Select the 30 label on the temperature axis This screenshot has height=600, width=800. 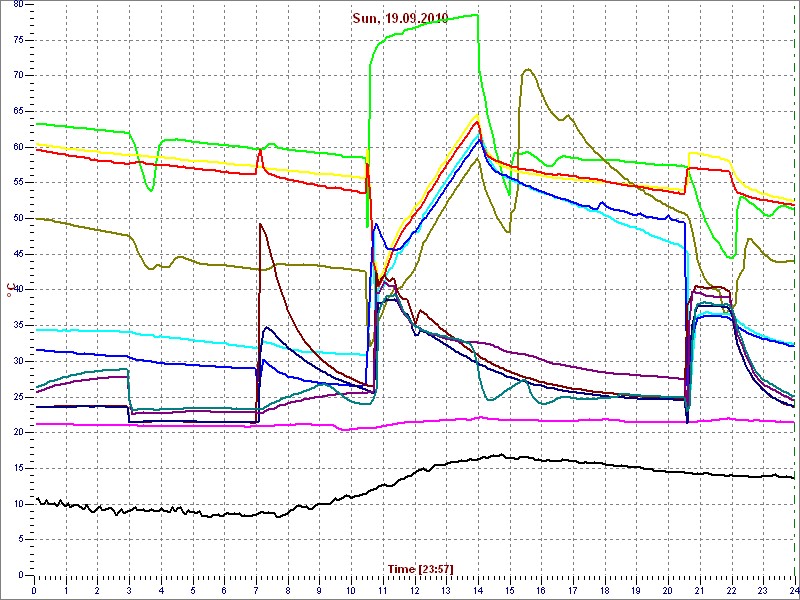coord(17,361)
